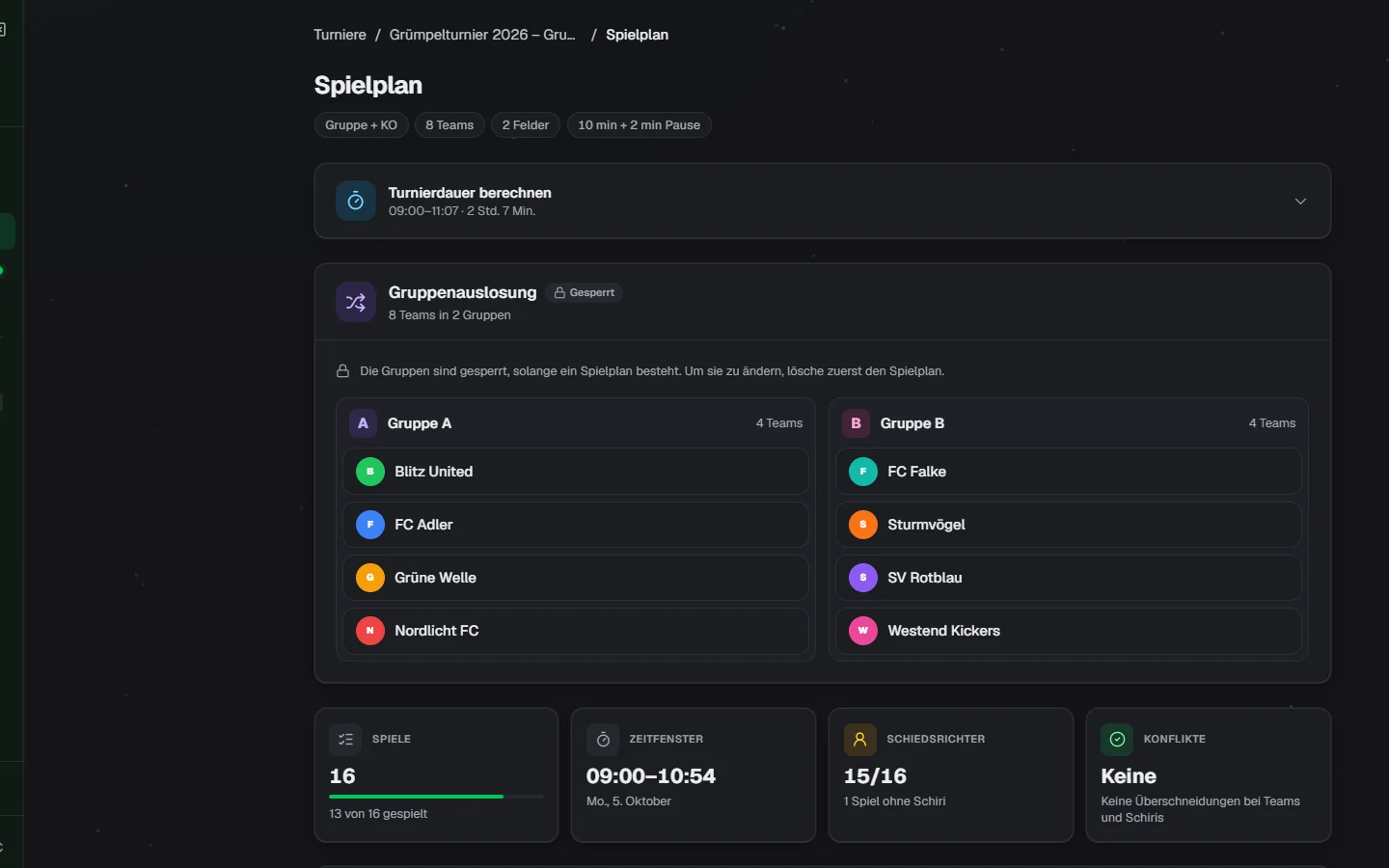
Task: Click the Gesperrt lock badge
Action: 585,292
